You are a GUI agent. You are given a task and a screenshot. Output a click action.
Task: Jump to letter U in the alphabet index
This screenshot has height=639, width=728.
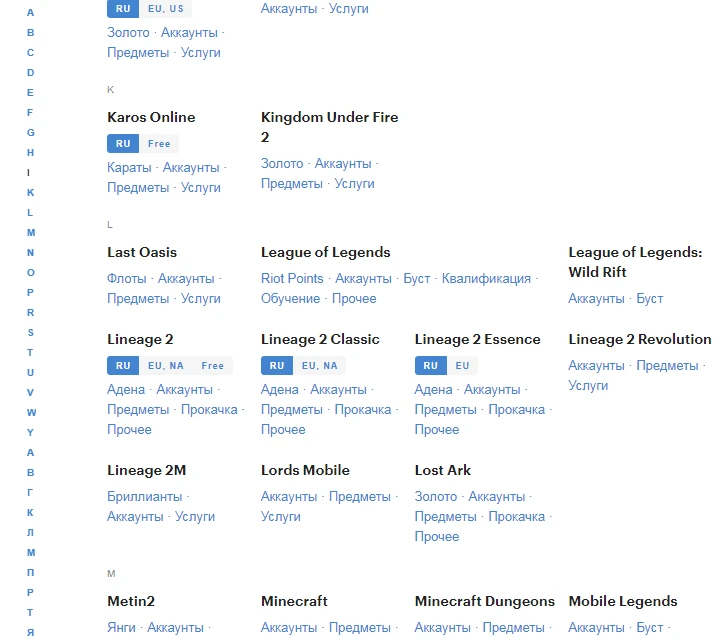30,372
